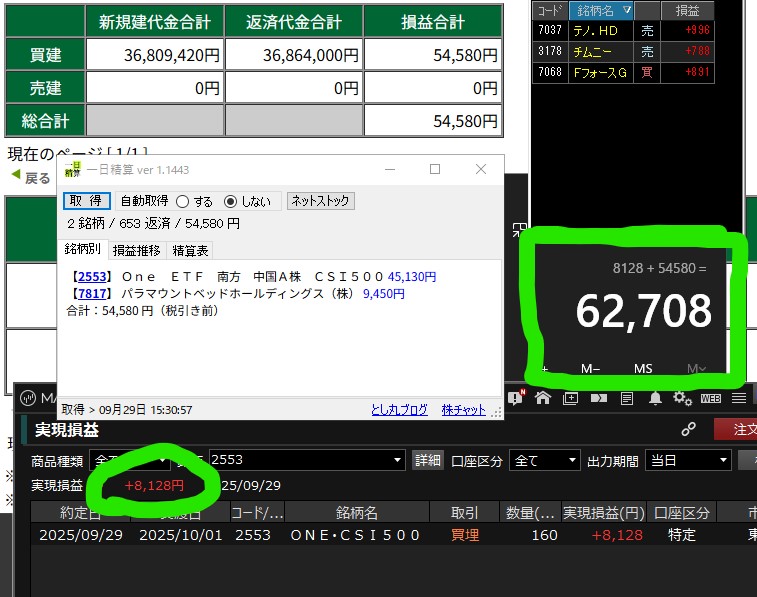Select the する auto-fetch radio button
757x597 pixels.
click(182, 201)
